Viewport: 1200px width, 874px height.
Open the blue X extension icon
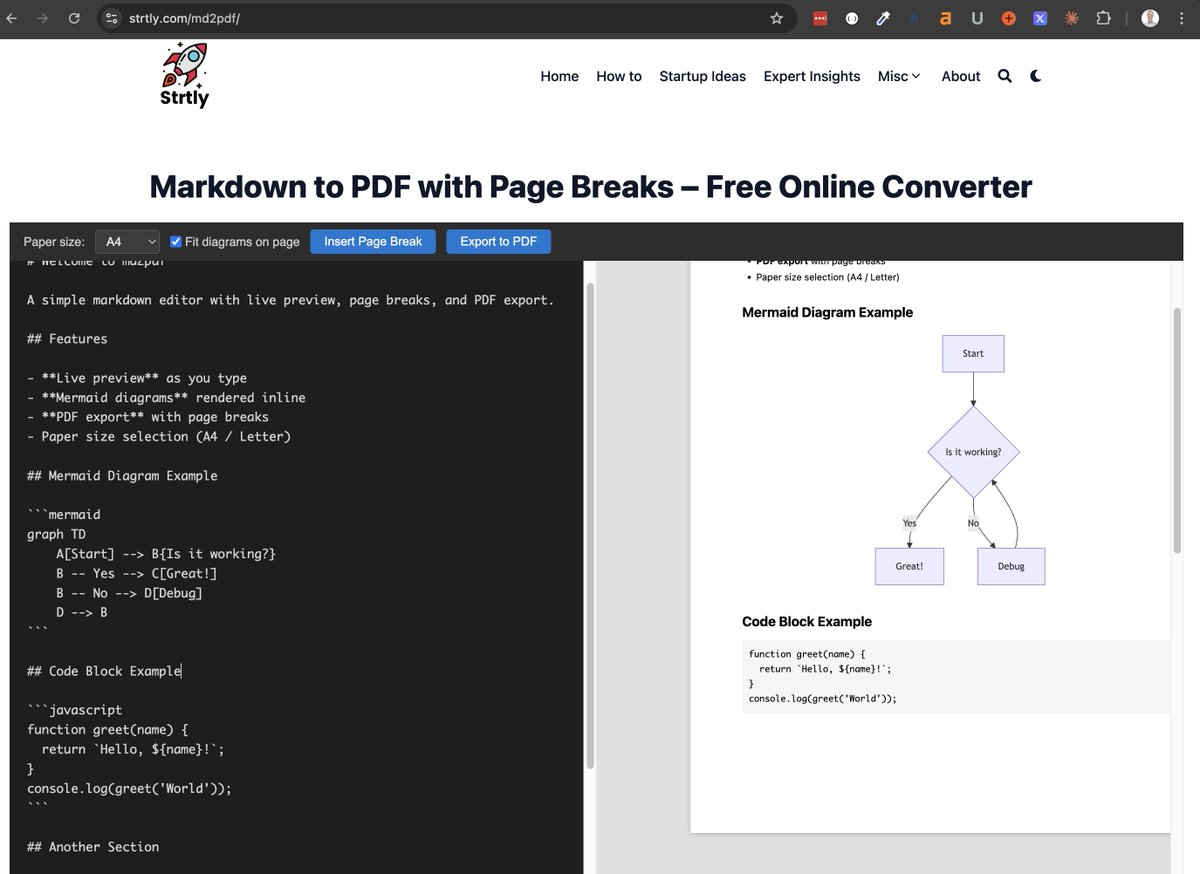pos(1040,18)
